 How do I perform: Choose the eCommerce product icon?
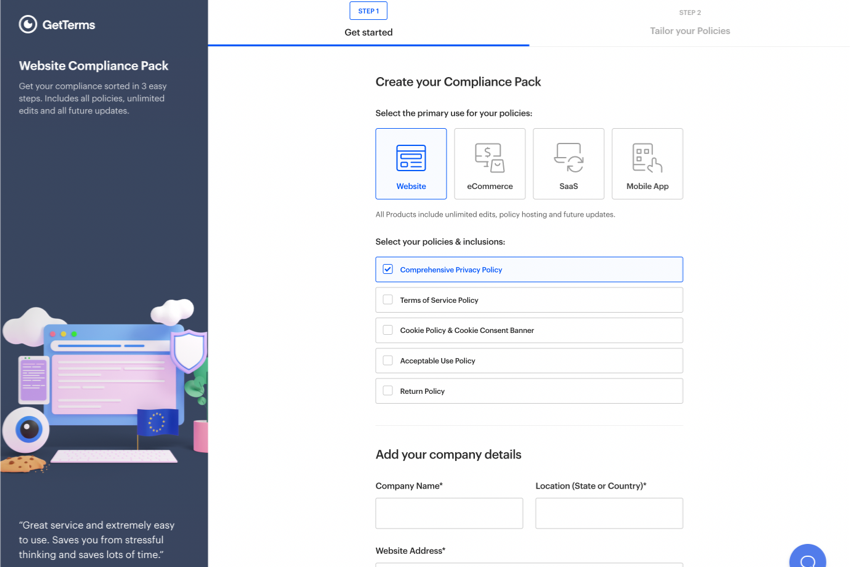pos(489,158)
